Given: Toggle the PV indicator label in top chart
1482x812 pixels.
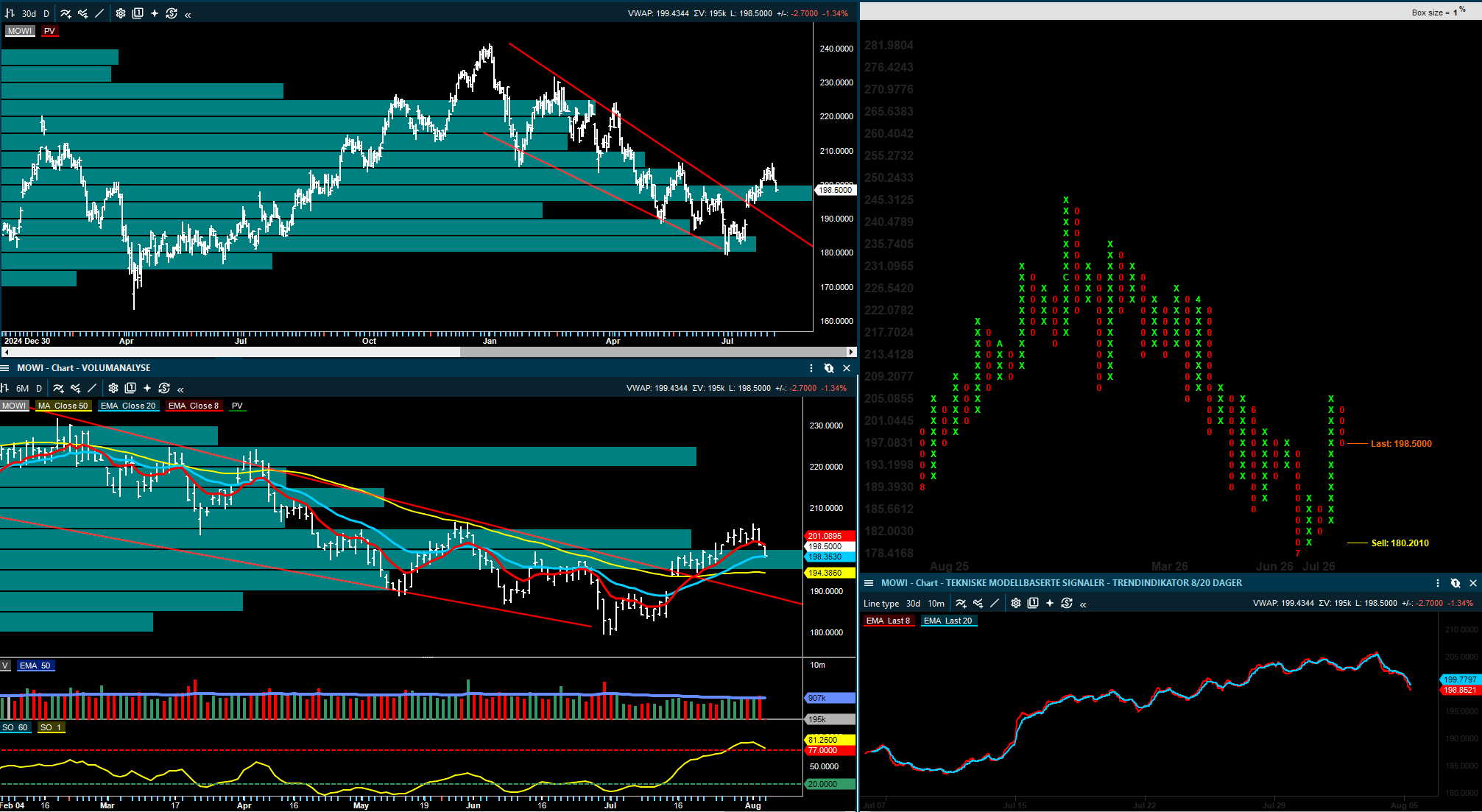Looking at the screenshot, I should [x=49, y=31].
